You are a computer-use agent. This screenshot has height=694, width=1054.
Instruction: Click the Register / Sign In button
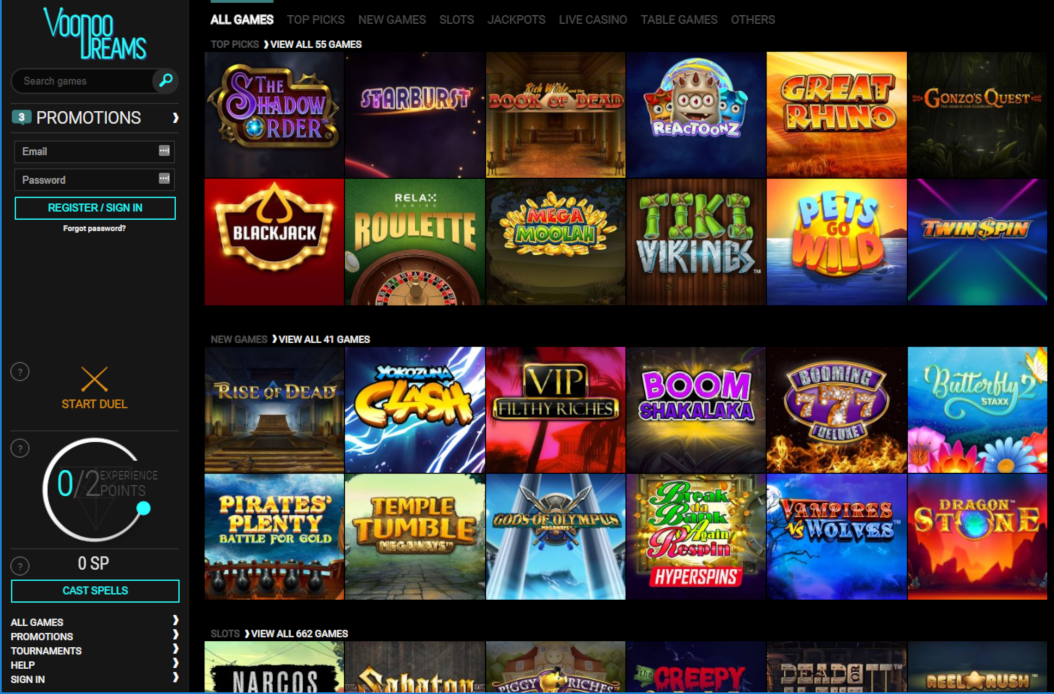(95, 208)
